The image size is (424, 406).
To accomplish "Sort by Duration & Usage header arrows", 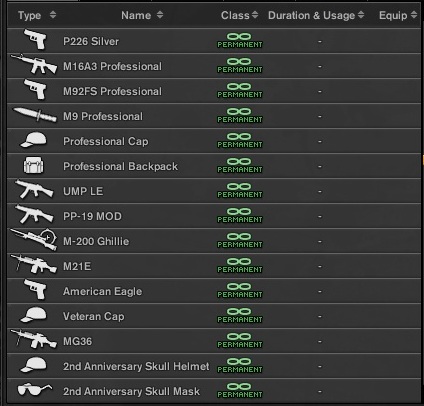I will point(361,15).
